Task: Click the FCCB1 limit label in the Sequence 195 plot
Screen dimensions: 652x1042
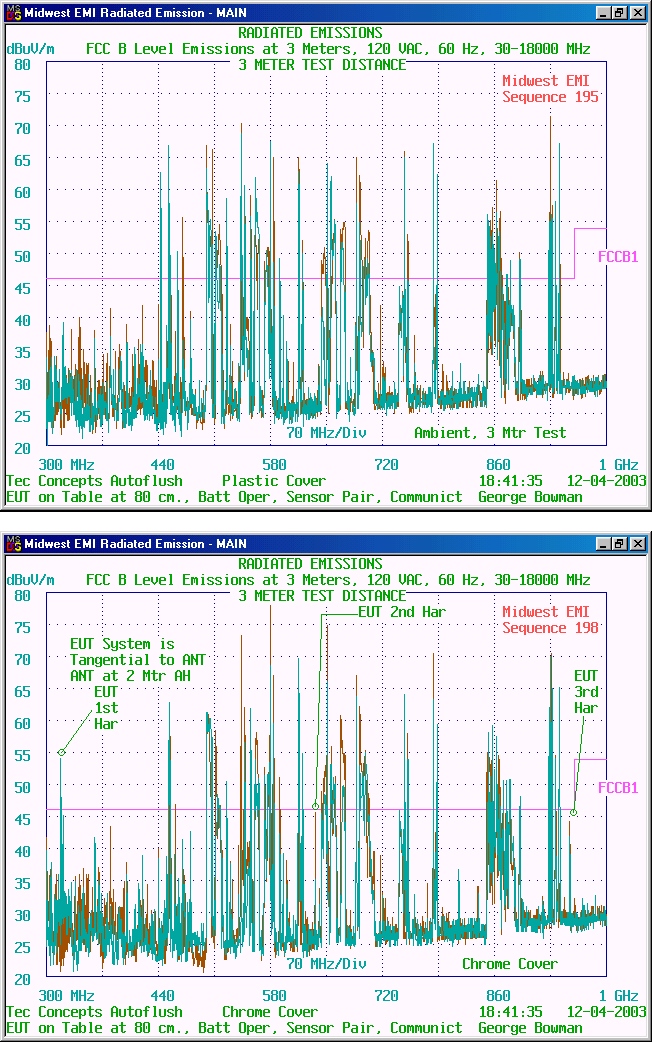Action: click(617, 257)
